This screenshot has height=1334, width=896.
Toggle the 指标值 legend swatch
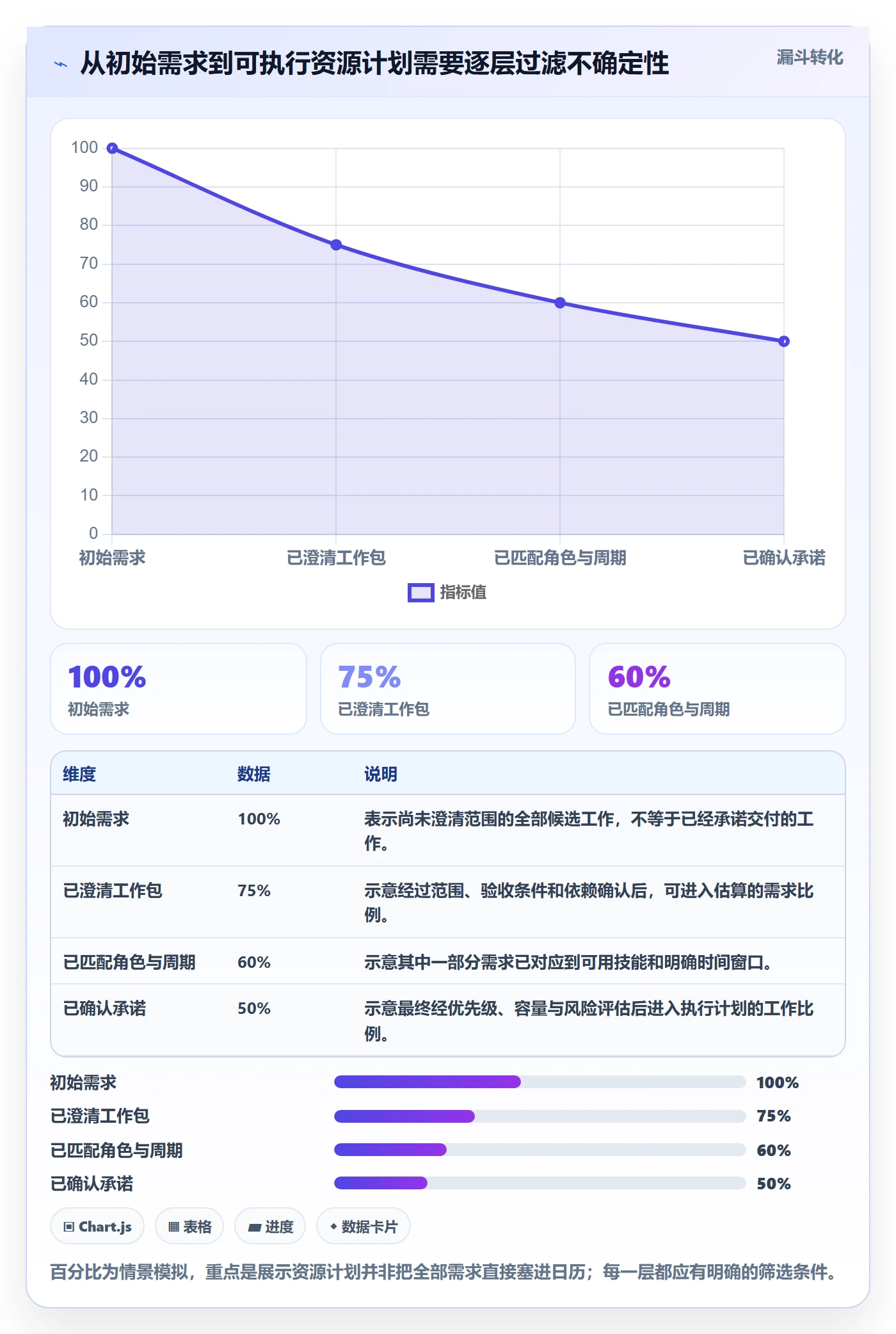[420, 593]
